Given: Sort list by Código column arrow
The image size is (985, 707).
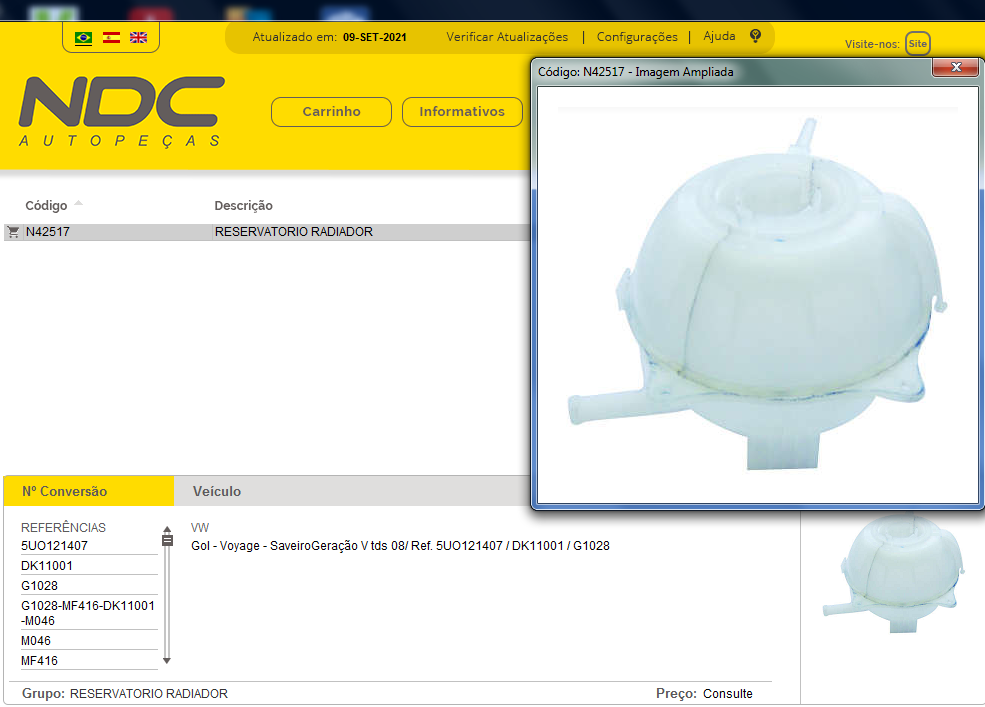Looking at the screenshot, I should (x=79, y=204).
